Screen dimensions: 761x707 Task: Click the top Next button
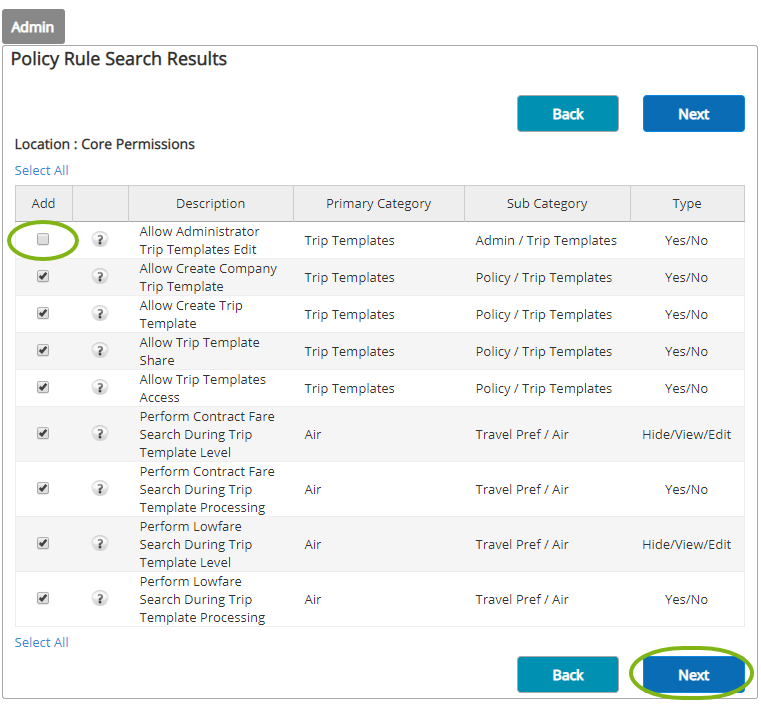(x=693, y=114)
